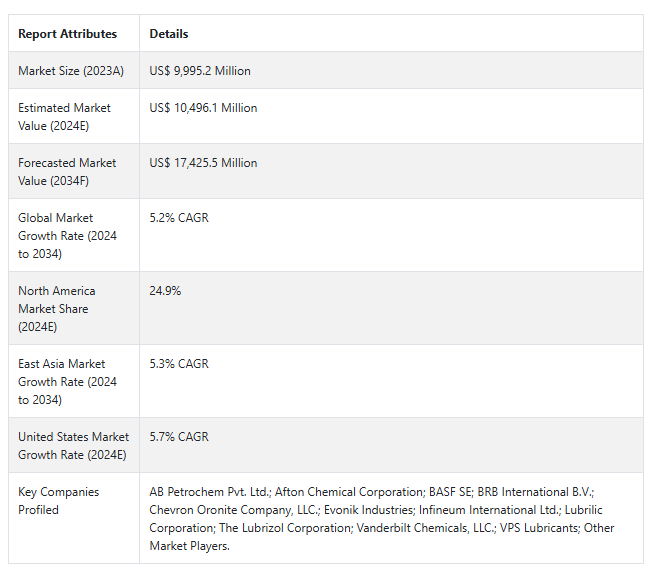Select the Forecasted Market Value (2034F) label

pos(67,172)
